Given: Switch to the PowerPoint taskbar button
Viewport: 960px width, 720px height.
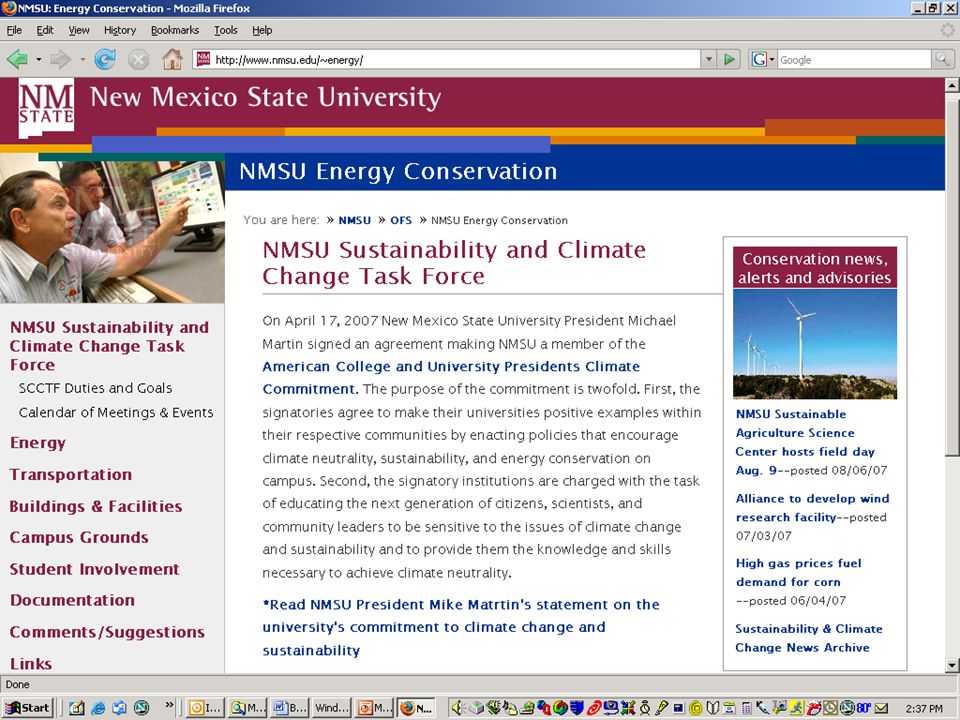Looking at the screenshot, I should (373, 708).
